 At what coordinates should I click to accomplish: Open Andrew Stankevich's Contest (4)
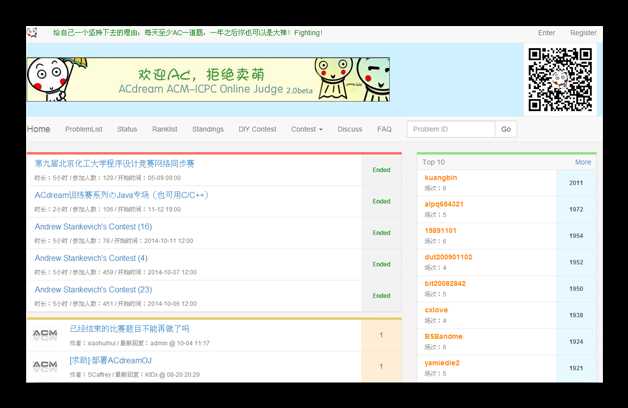click(x=91, y=258)
